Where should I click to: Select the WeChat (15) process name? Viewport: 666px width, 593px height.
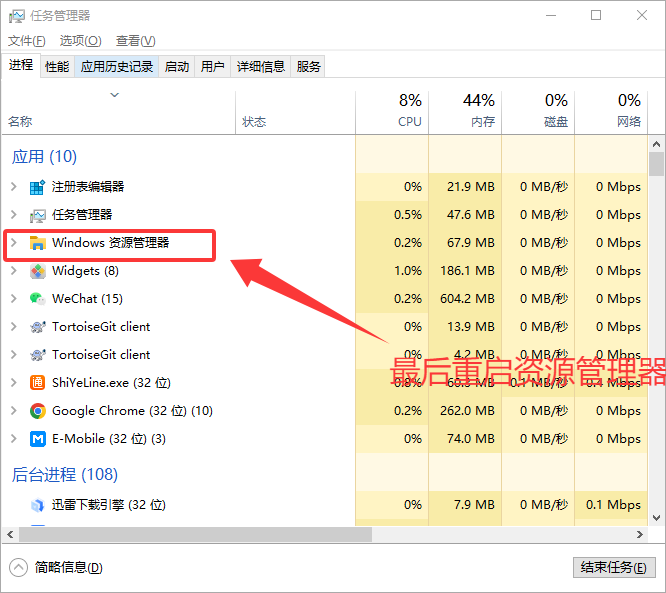(87, 299)
